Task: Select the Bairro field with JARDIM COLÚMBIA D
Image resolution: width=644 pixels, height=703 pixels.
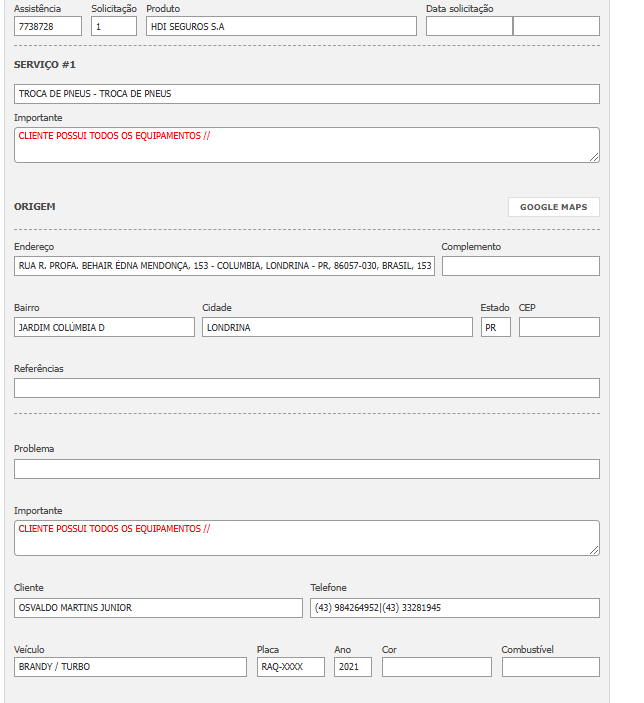Action: pos(104,327)
